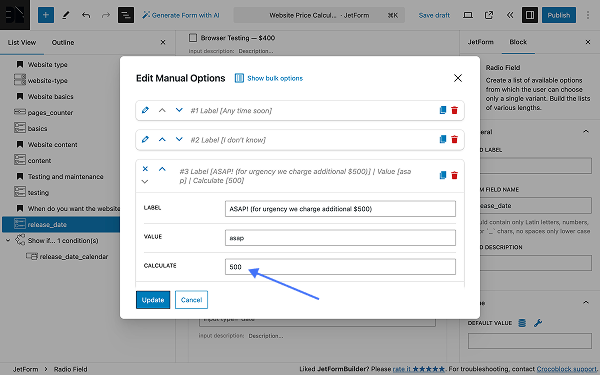The height and width of the screenshot is (375, 600).
Task: Click the Update button
Action: pos(153,300)
